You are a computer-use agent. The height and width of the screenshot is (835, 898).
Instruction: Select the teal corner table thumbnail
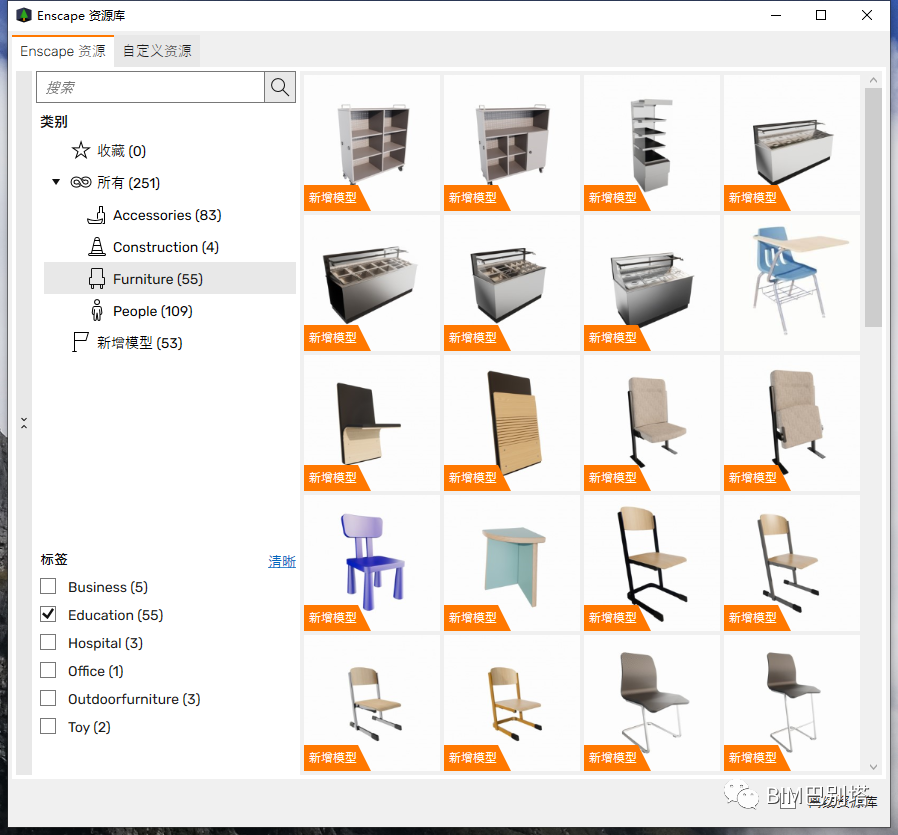pyautogui.click(x=512, y=563)
